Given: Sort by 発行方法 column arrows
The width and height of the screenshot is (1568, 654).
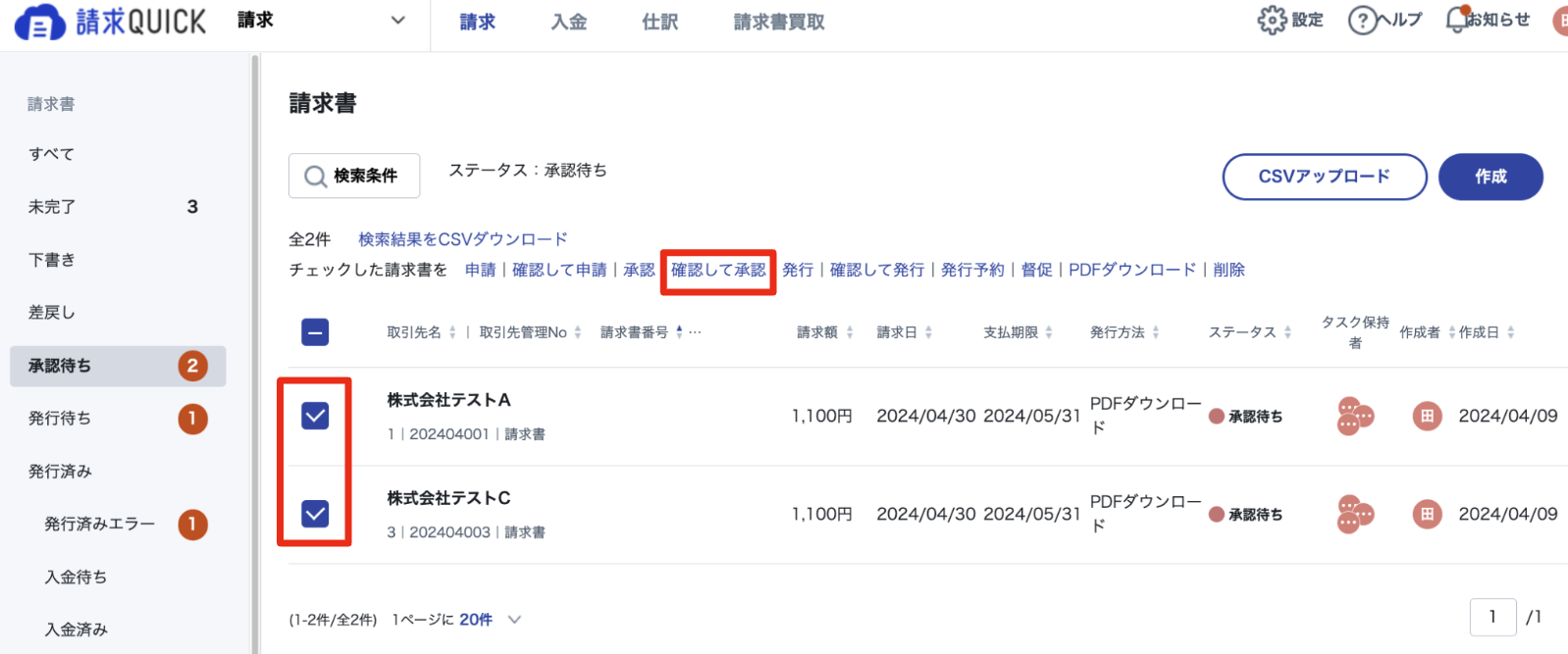Looking at the screenshot, I should coord(1156,332).
